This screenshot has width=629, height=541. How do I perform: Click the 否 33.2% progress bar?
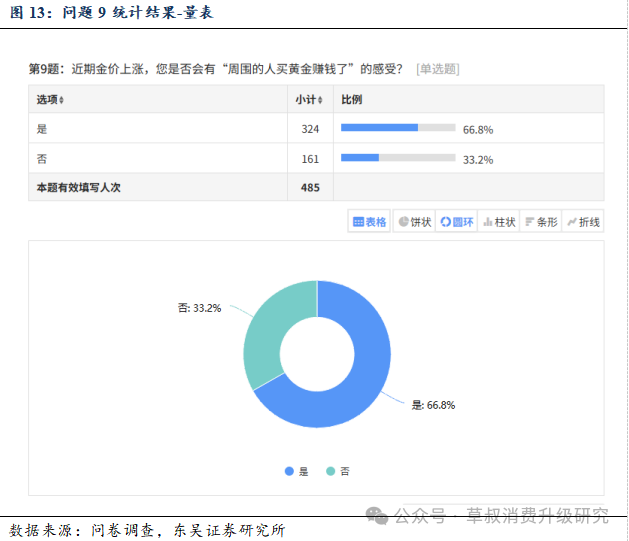398,158
